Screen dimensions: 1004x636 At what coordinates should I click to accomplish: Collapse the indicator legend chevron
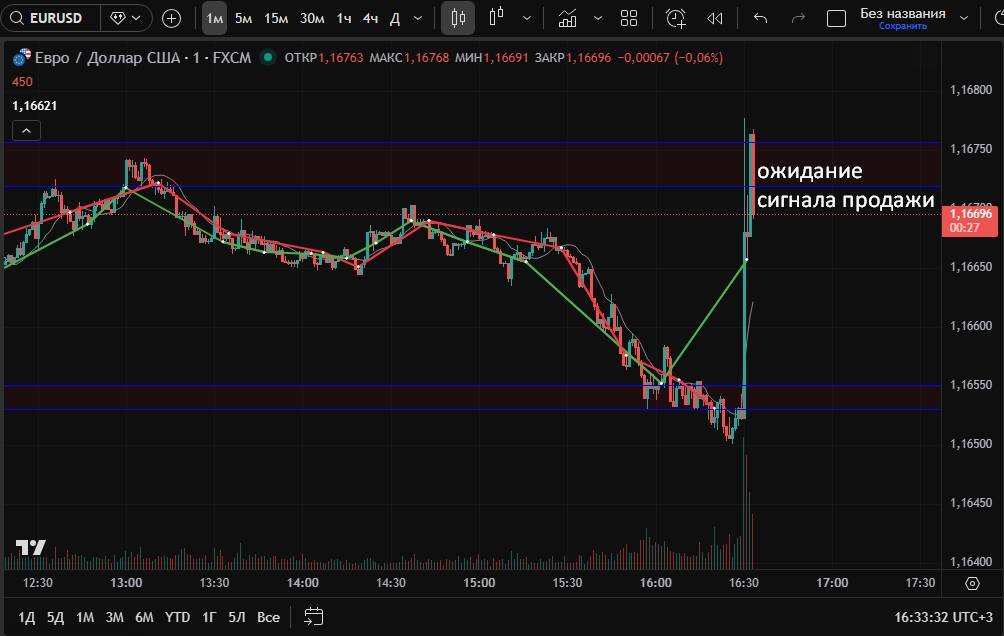pyautogui.click(x=26, y=130)
